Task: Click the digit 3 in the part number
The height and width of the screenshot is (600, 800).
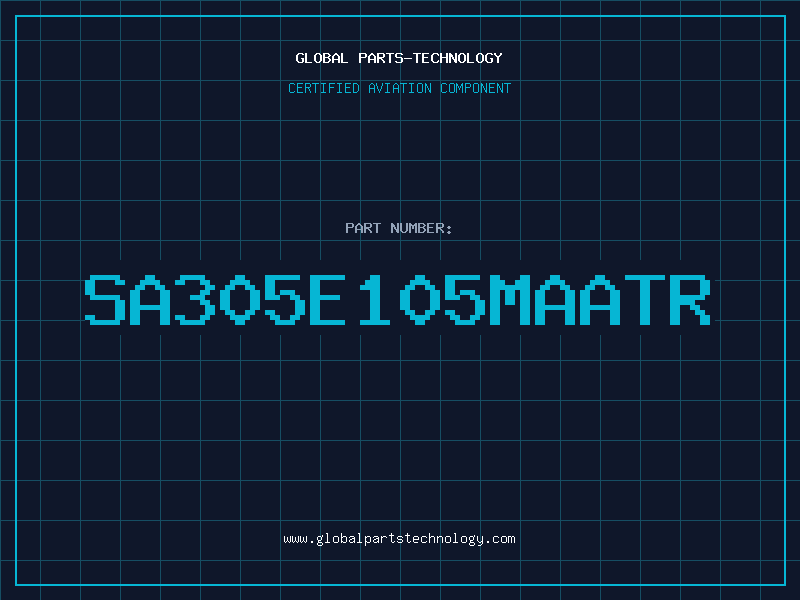Action: (x=196, y=299)
